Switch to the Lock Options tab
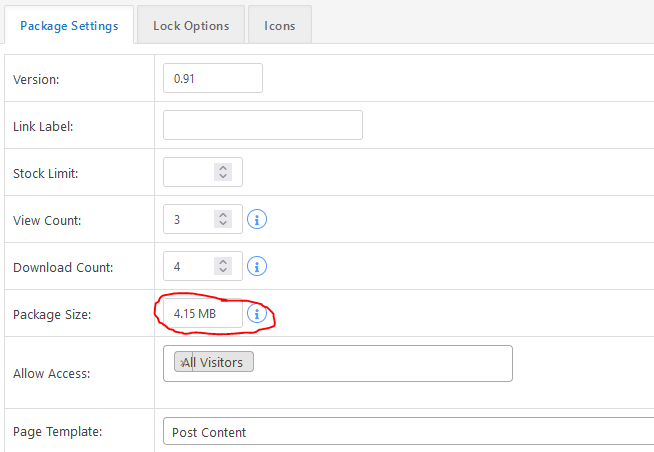 click(191, 25)
